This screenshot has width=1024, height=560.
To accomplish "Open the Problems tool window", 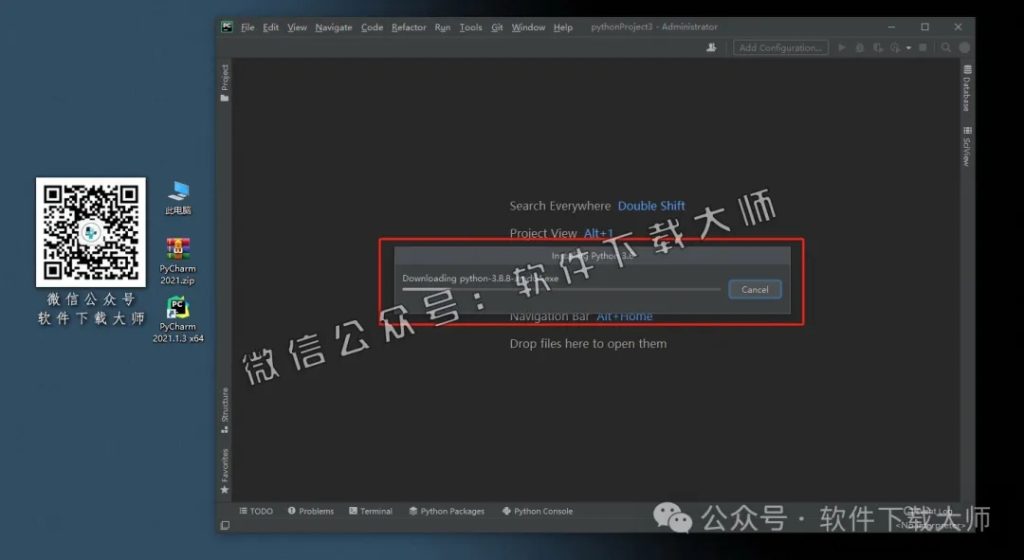I will [311, 511].
